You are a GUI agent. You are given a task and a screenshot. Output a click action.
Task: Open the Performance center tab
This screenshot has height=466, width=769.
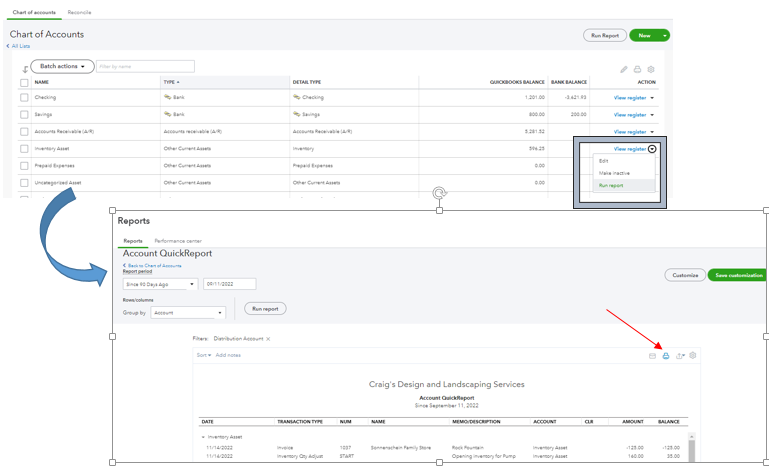[x=178, y=241]
